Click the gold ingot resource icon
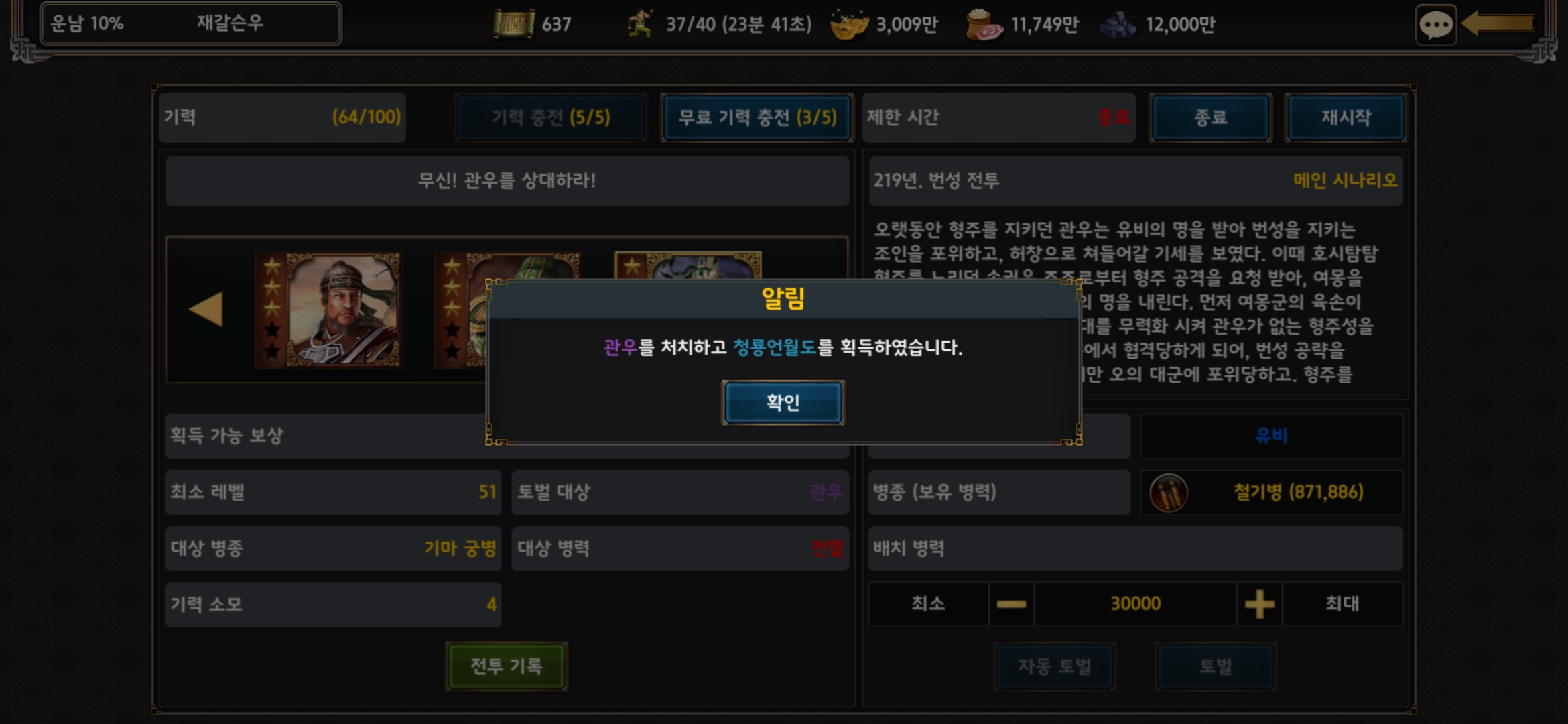The image size is (1568, 724). [x=849, y=25]
